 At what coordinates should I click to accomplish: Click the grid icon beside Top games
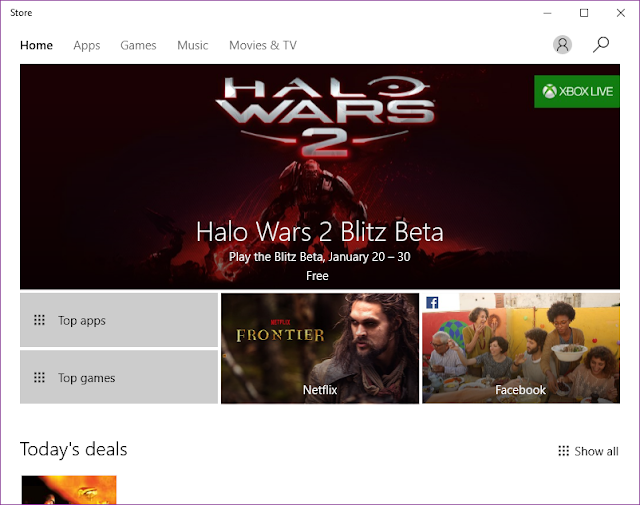39,377
